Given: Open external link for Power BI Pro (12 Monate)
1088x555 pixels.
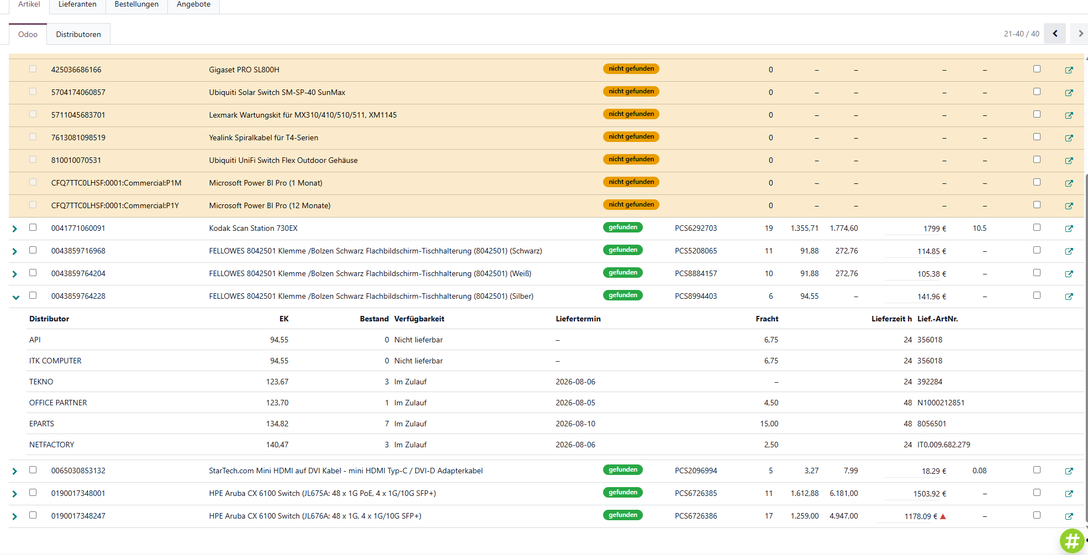Looking at the screenshot, I should point(1069,206).
